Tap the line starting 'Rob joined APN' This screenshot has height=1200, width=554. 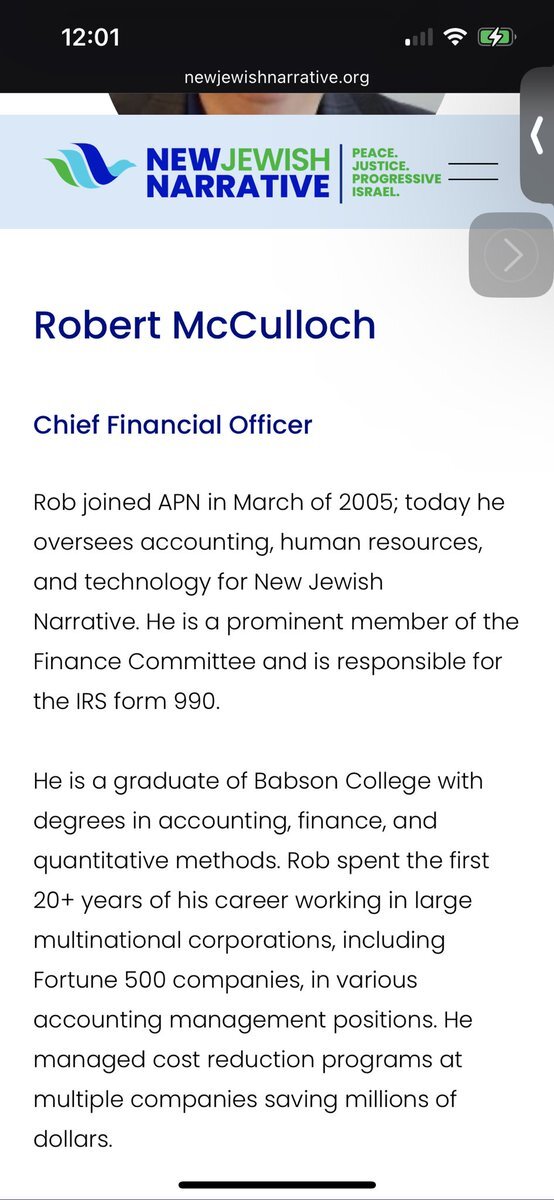[x=269, y=502]
